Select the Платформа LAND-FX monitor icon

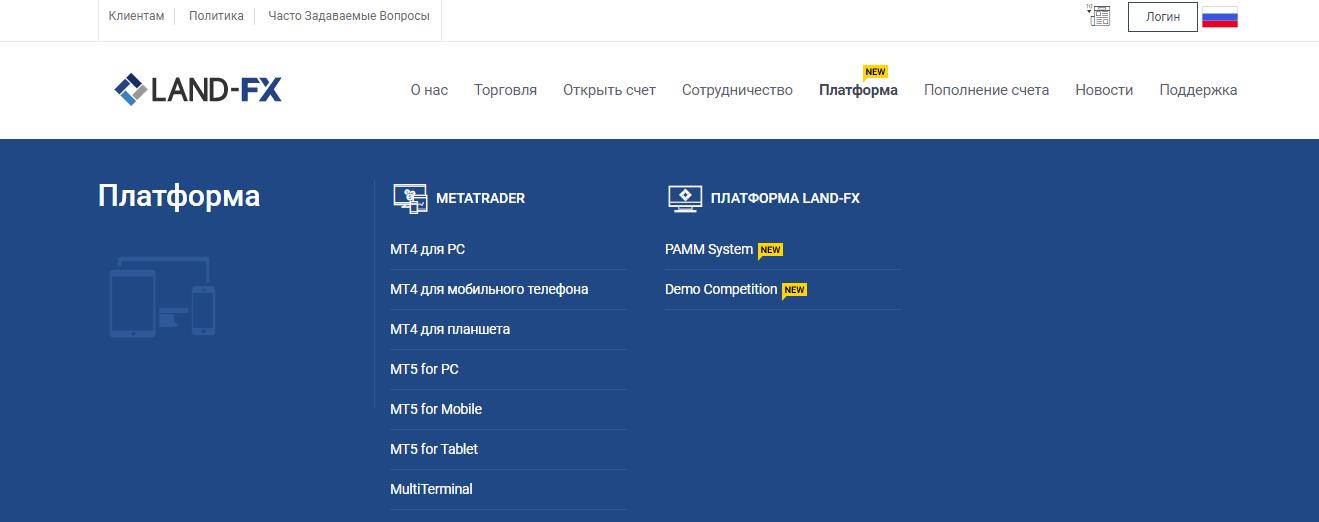pyautogui.click(x=685, y=198)
